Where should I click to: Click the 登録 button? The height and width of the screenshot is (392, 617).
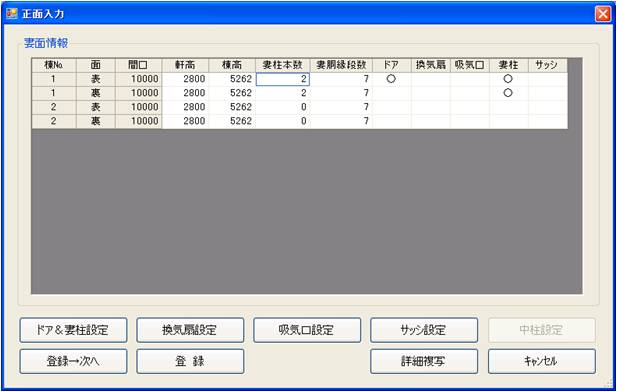pos(190,361)
